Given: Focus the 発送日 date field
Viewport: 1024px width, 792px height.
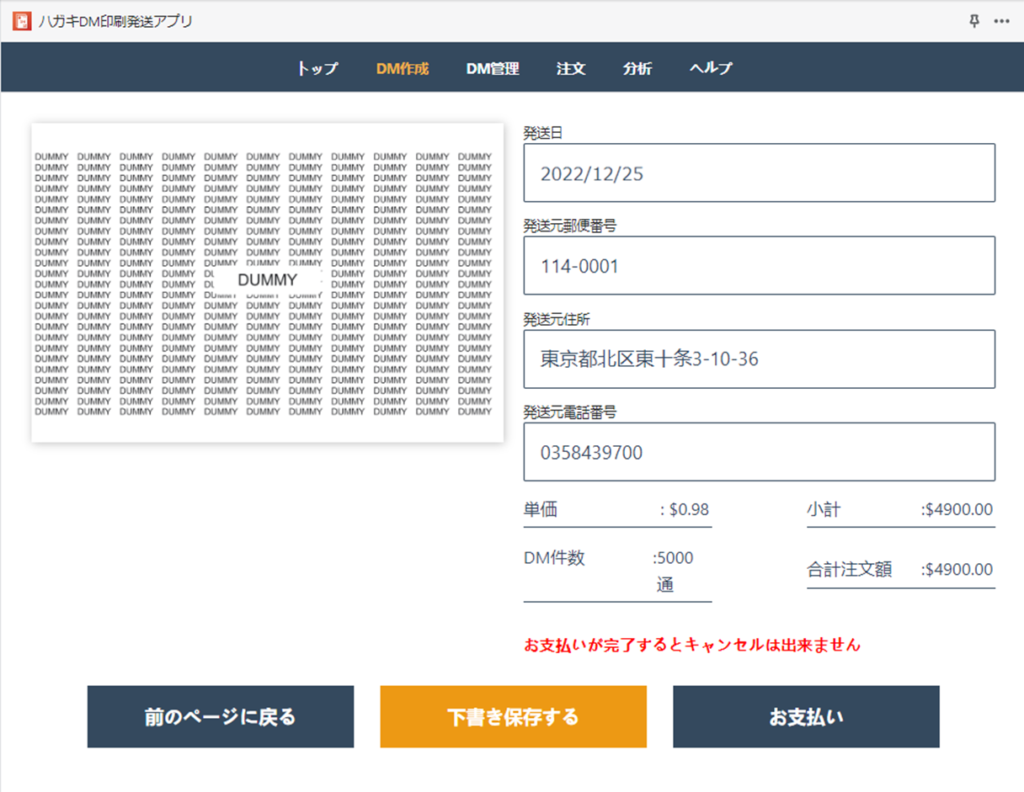Looking at the screenshot, I should 759,173.
